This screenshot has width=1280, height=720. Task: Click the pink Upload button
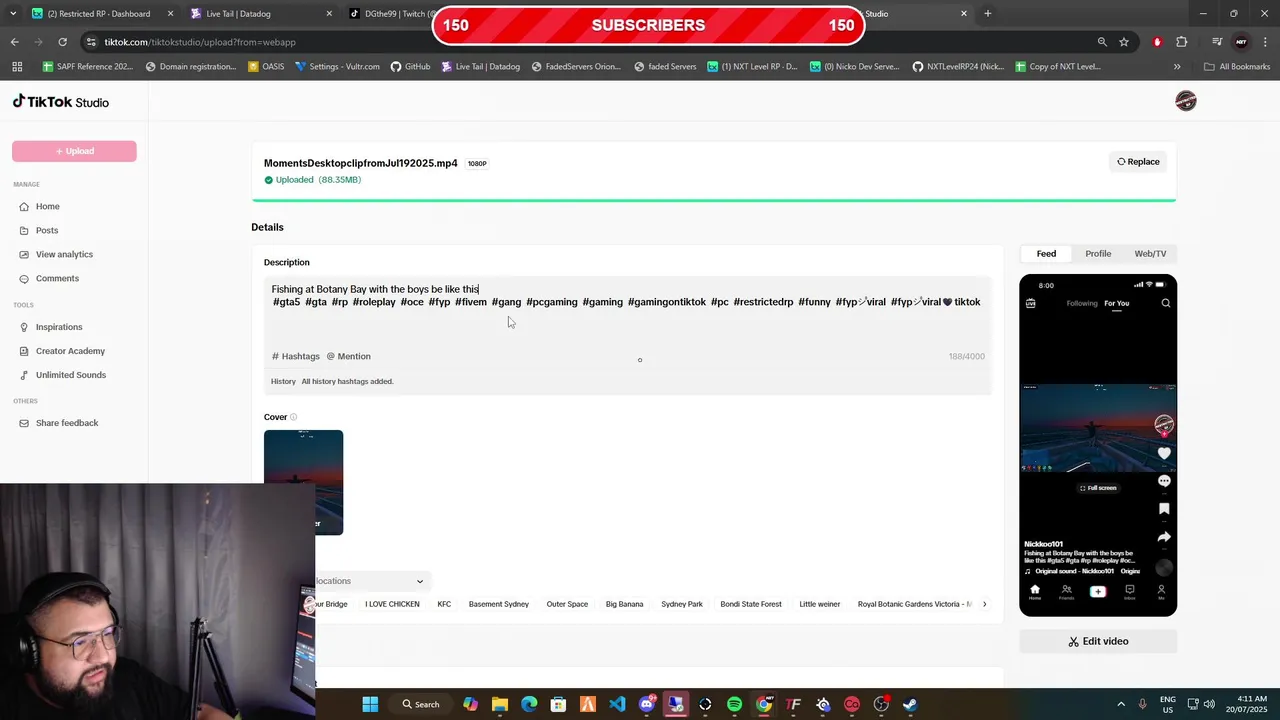[74, 151]
